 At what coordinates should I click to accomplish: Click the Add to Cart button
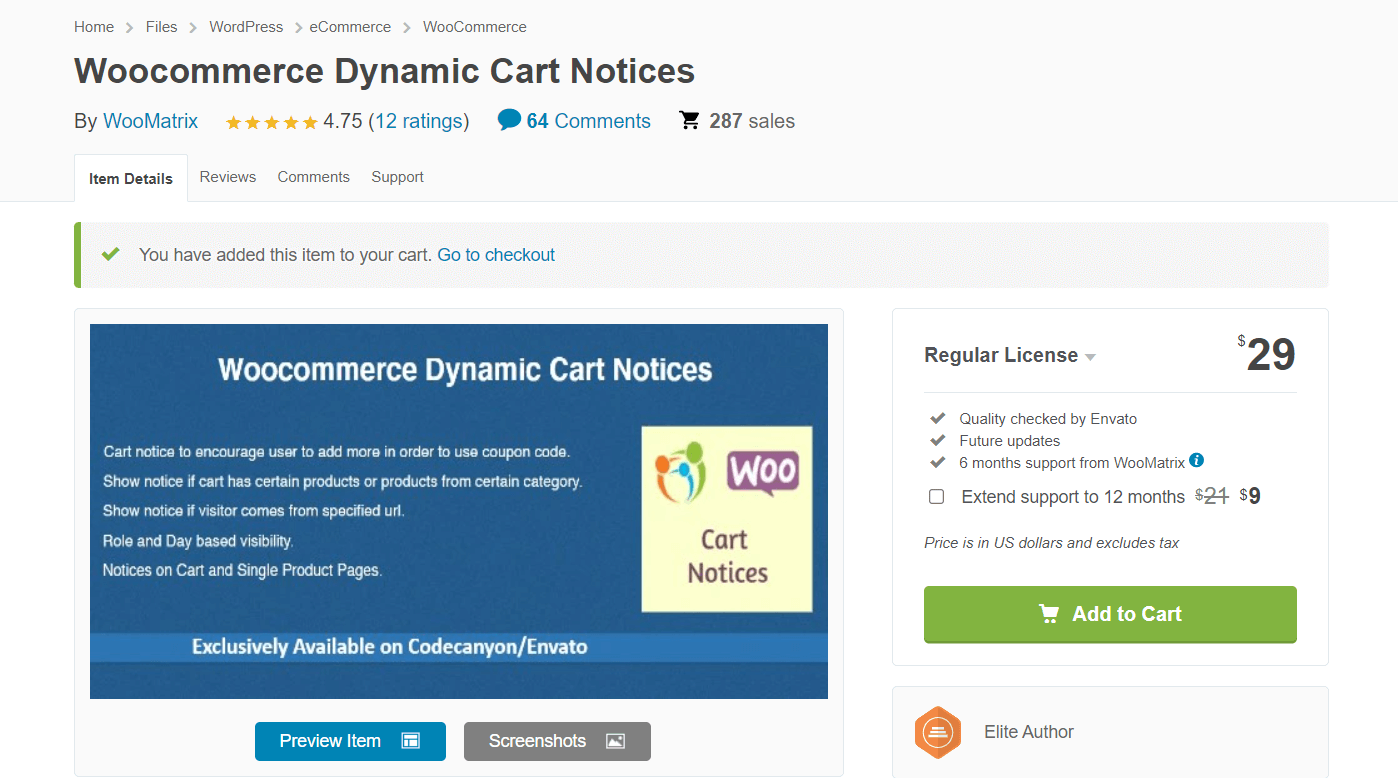pyautogui.click(x=1110, y=614)
